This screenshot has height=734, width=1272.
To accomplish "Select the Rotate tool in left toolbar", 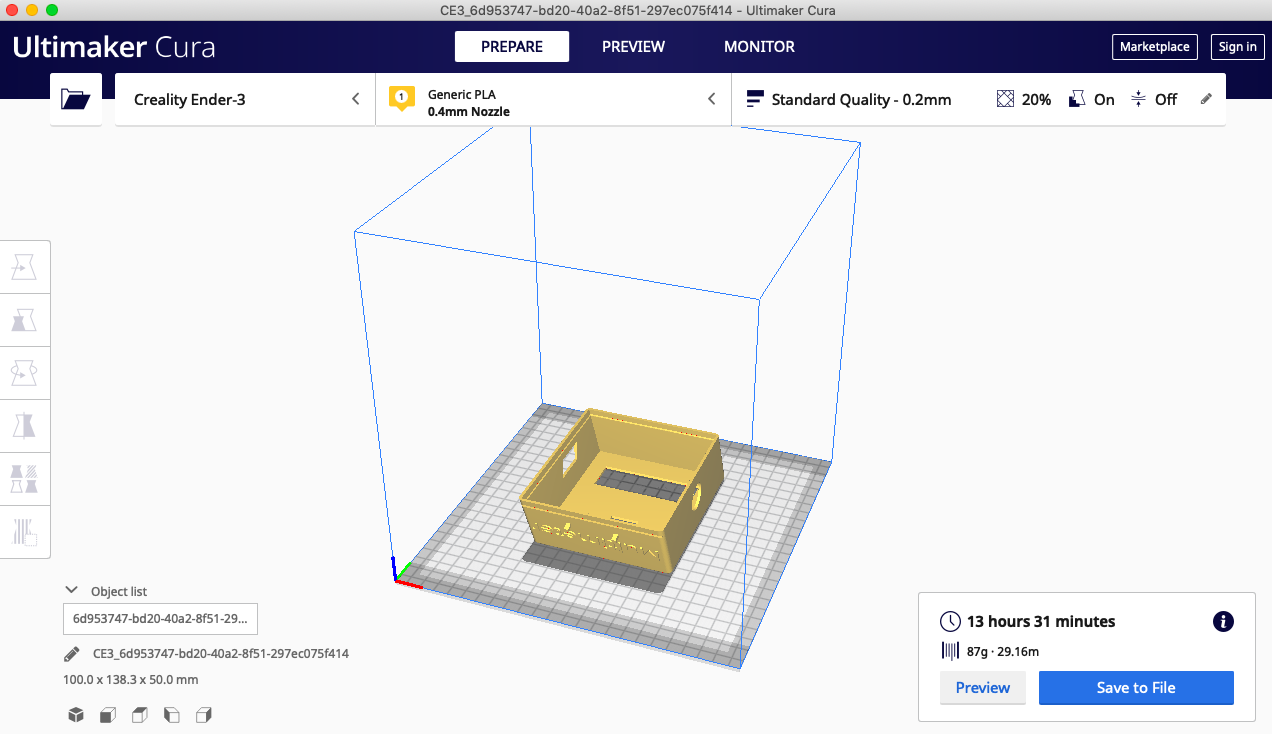I will point(24,373).
